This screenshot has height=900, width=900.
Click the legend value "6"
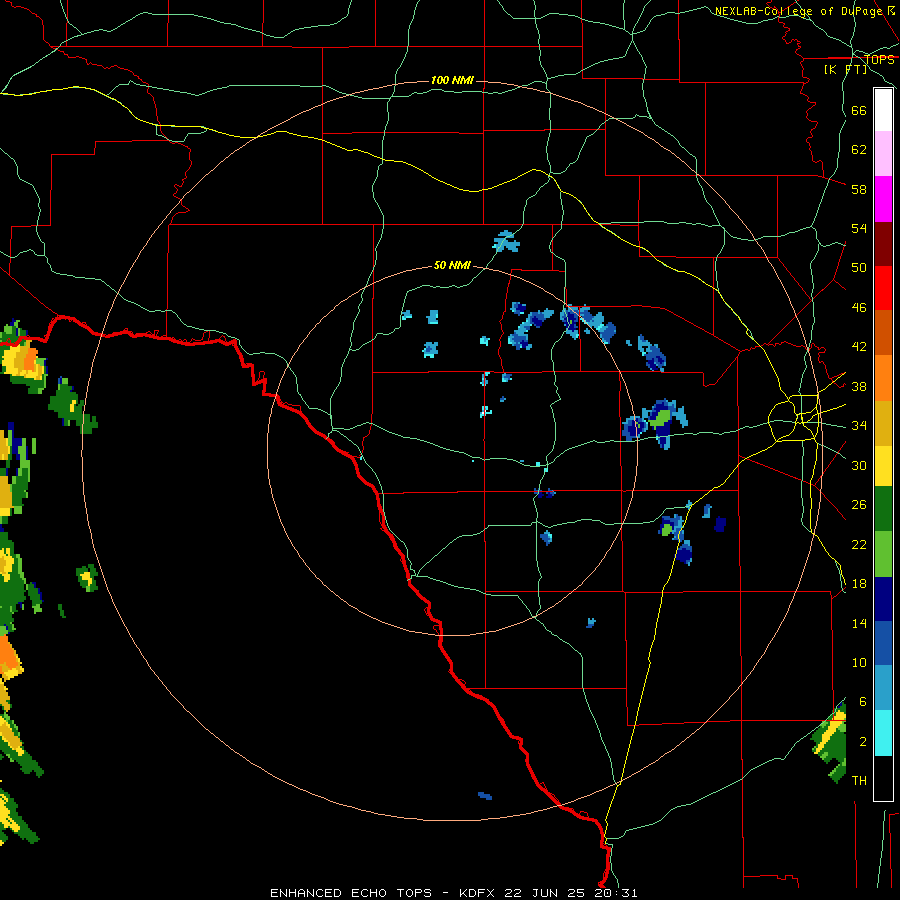[x=863, y=702]
